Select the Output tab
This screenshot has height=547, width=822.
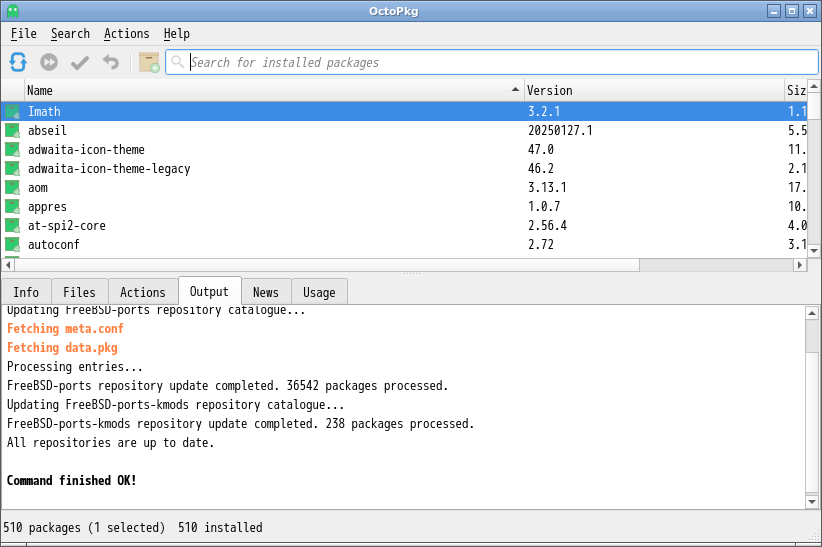point(209,291)
